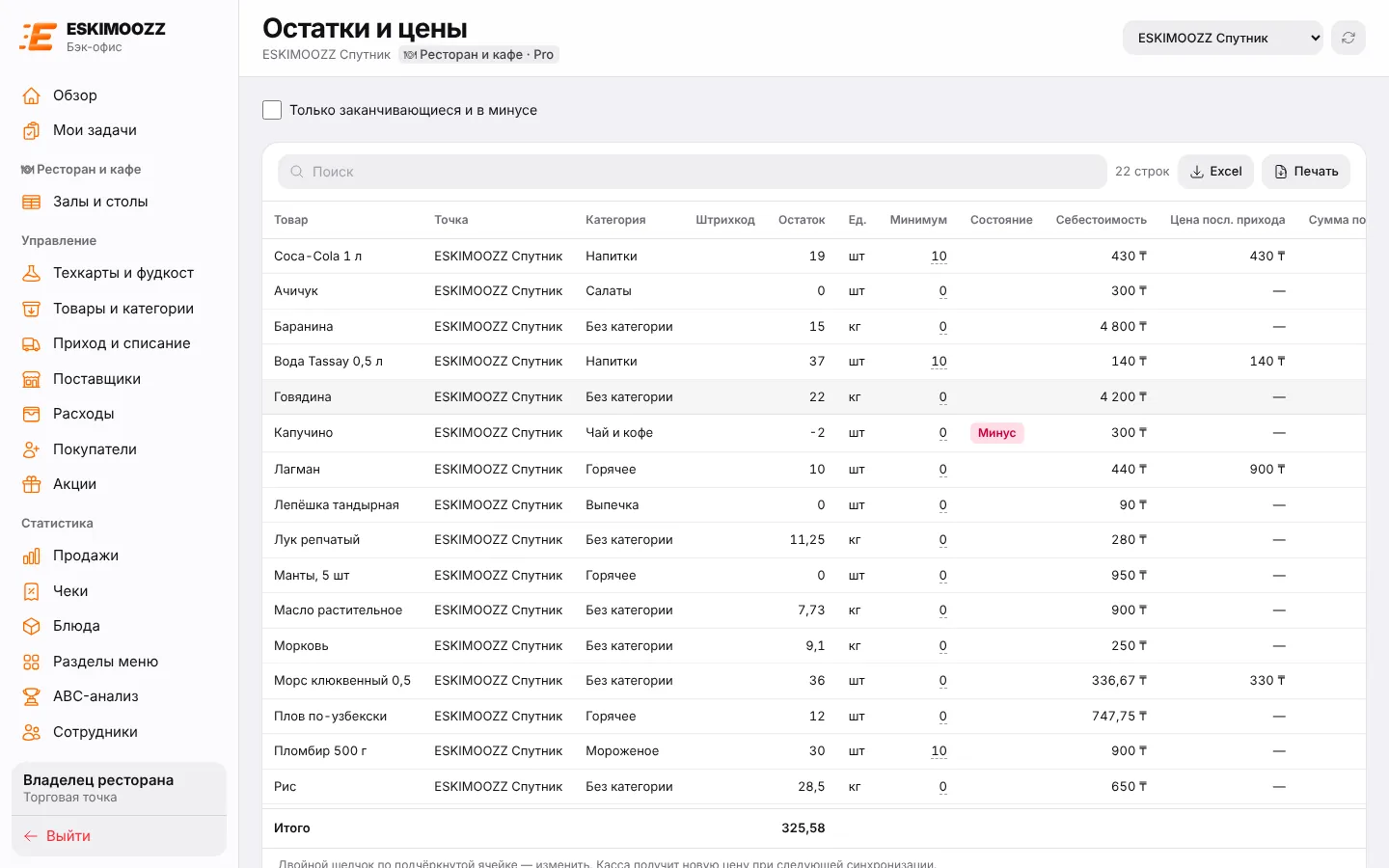
Task: Export the table with Excel button
Action: coord(1215,172)
